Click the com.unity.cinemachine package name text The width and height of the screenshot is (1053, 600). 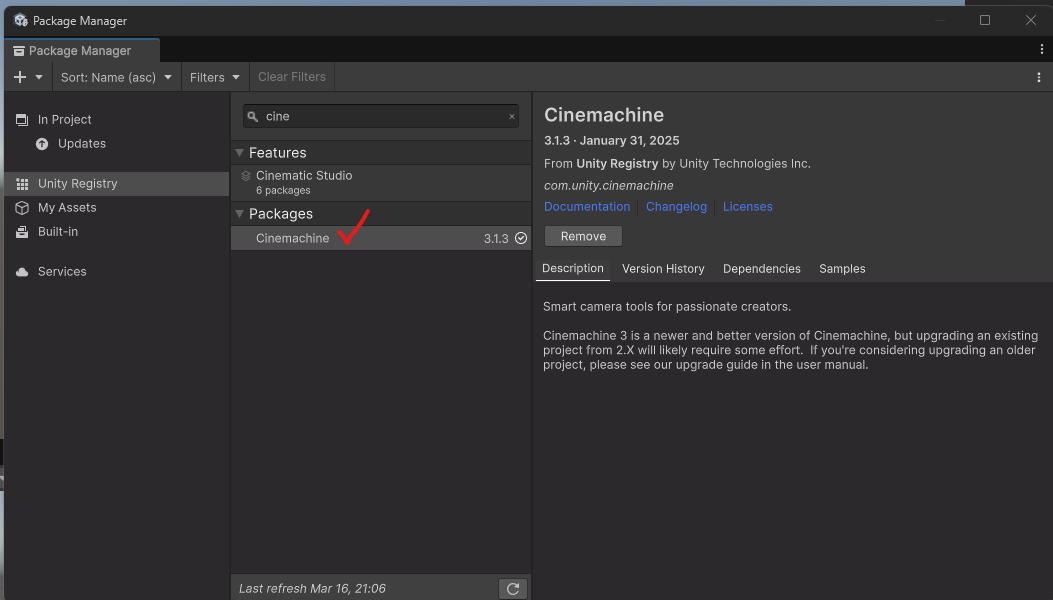[x=608, y=185]
